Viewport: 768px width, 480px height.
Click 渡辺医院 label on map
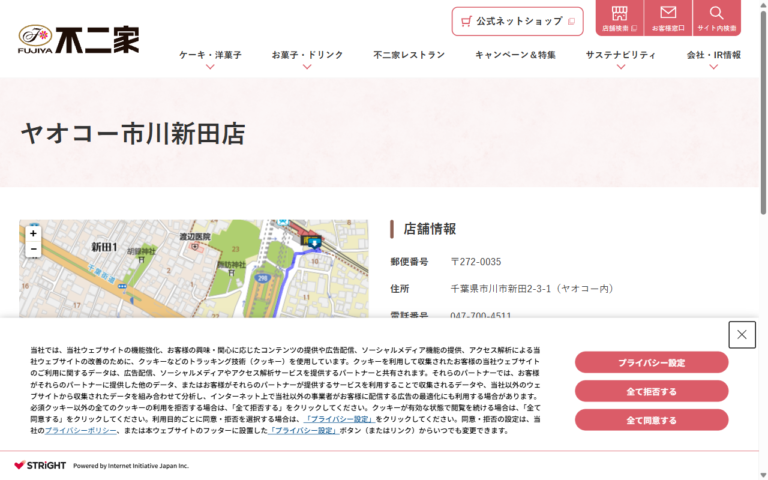click(x=194, y=237)
